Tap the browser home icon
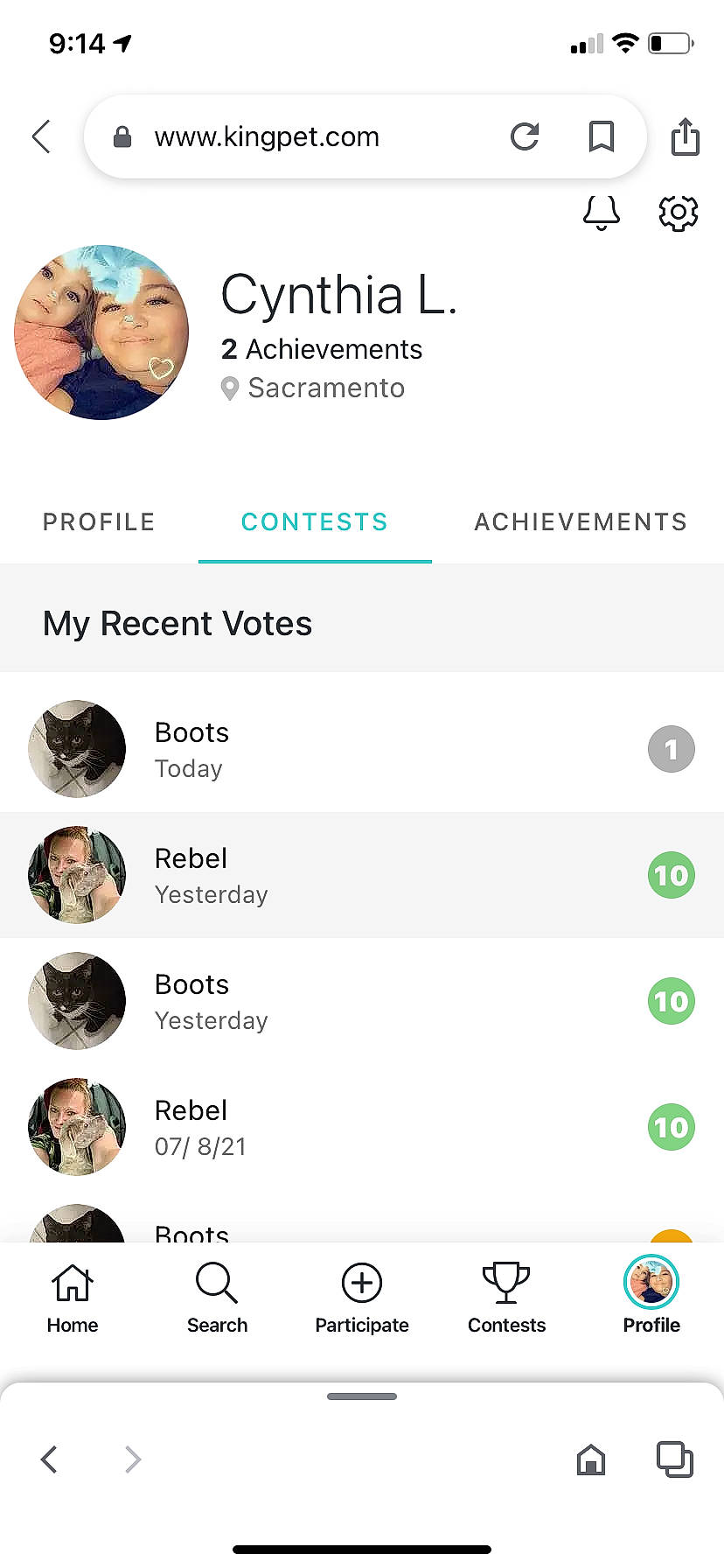The width and height of the screenshot is (724, 1568). [x=591, y=1459]
